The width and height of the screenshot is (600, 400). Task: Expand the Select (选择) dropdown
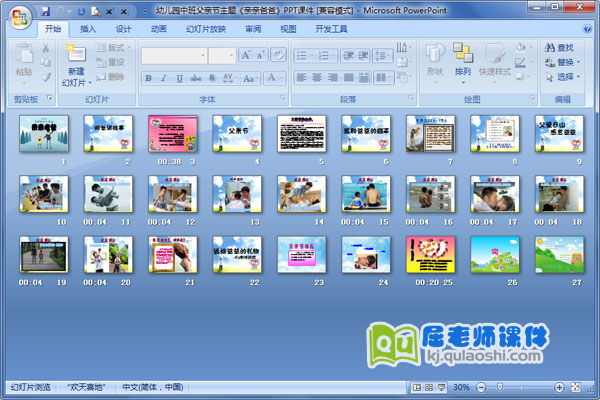click(x=579, y=76)
